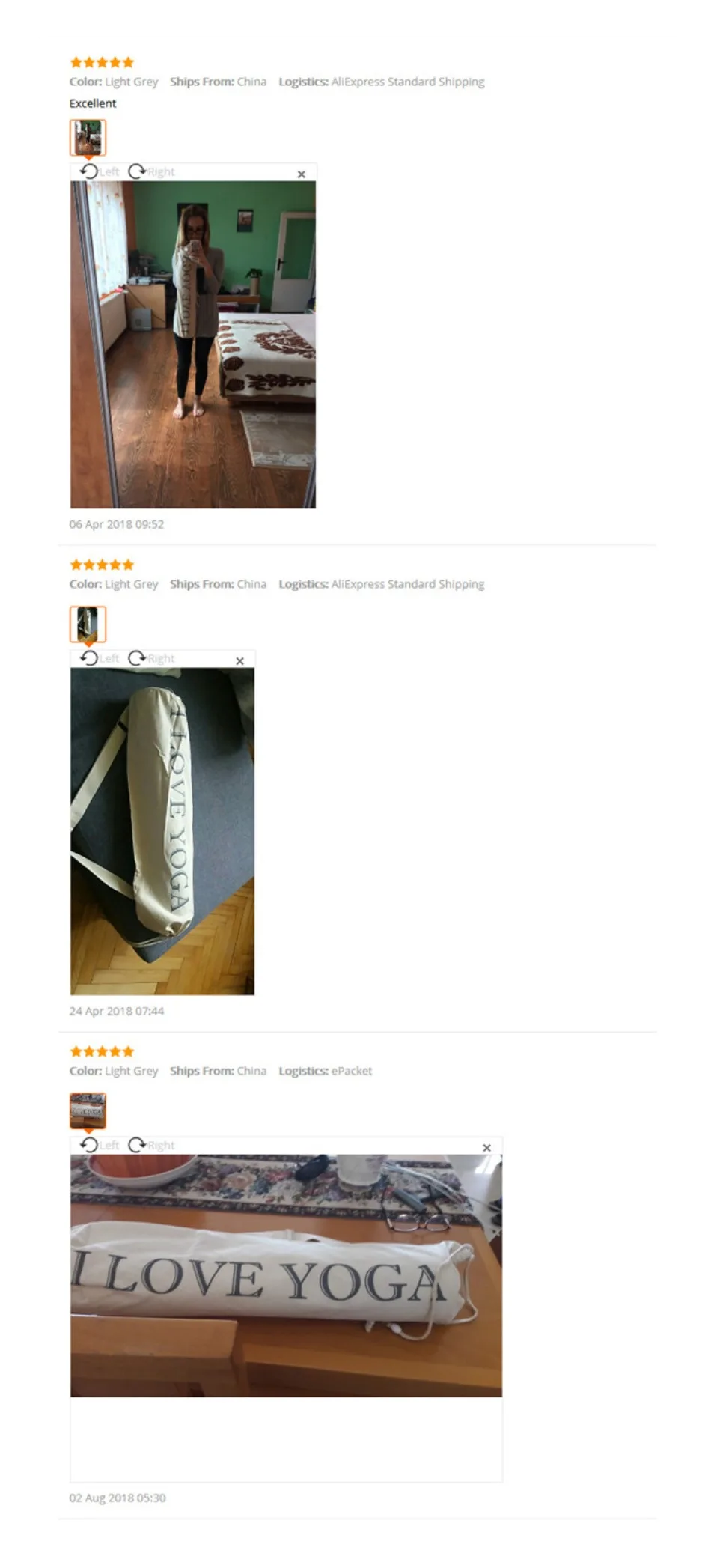Rotate second review yoga bag photo left
Image resolution: width=717 pixels, height=1568 pixels.
(99, 658)
